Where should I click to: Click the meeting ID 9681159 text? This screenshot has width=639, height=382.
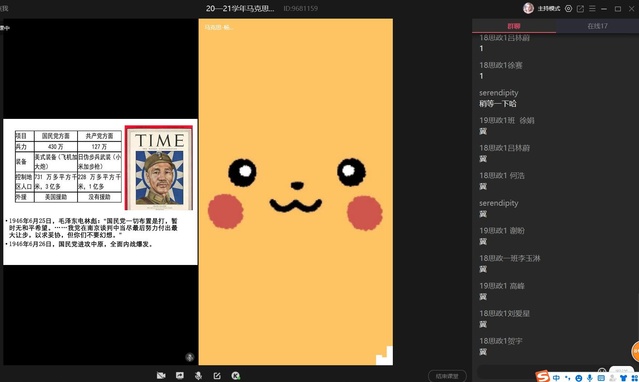(301, 9)
